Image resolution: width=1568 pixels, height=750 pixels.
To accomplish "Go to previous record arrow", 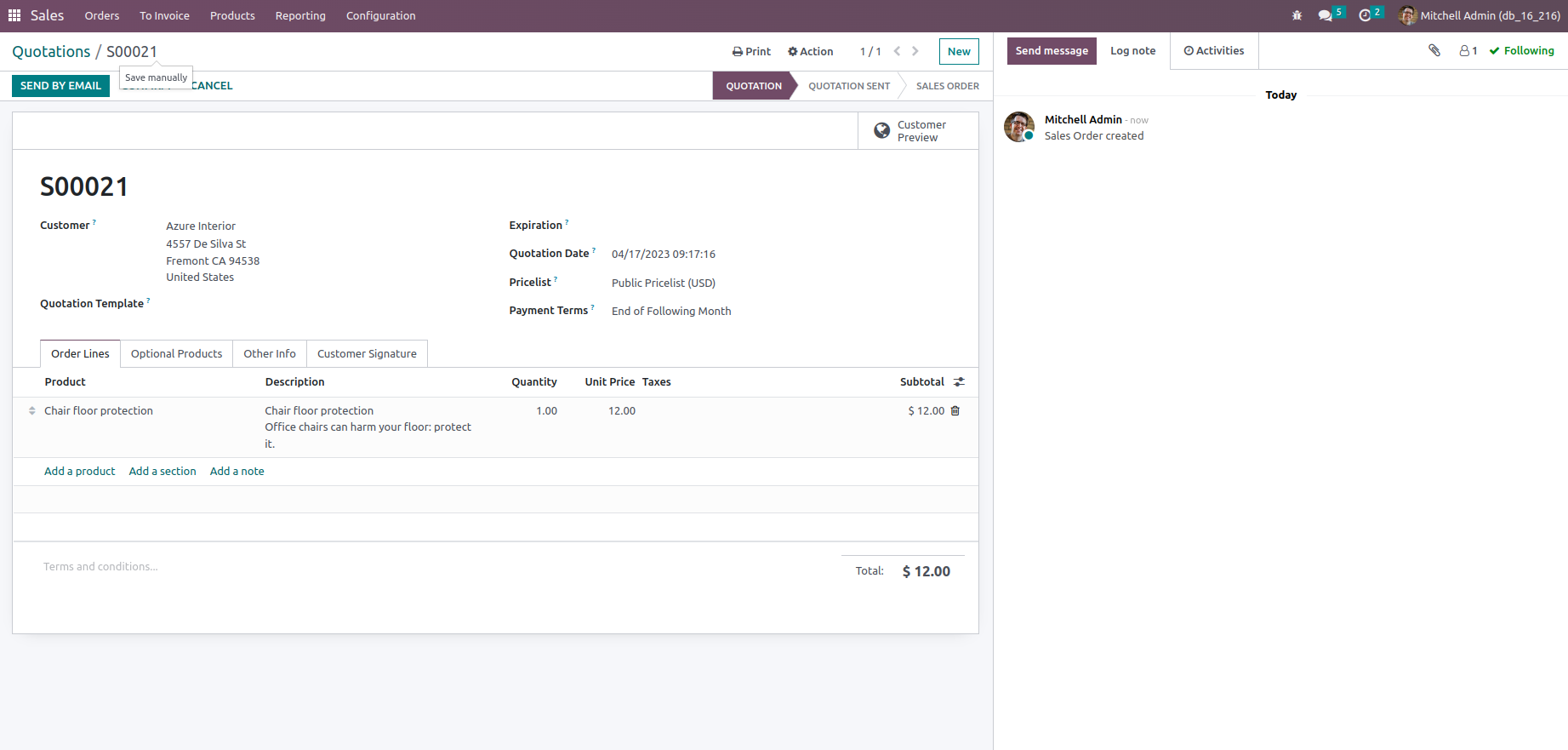I will pos(897,51).
